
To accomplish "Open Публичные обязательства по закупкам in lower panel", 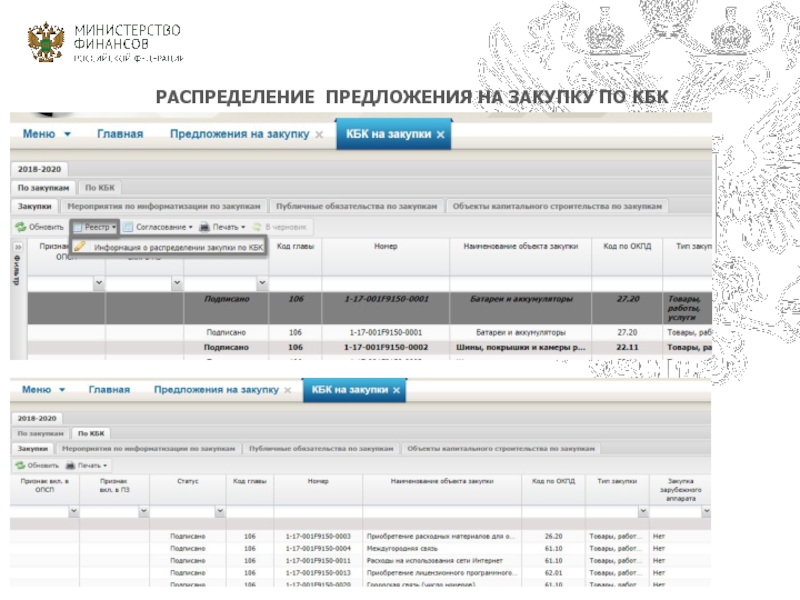I will click(x=321, y=449).
